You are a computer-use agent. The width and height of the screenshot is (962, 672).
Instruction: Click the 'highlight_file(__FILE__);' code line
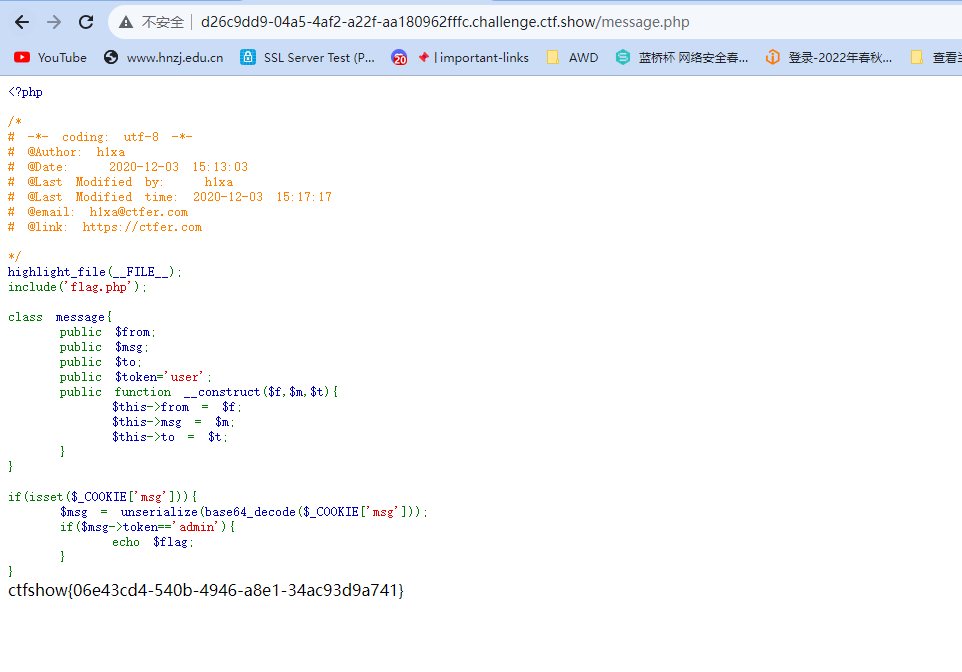click(95, 272)
